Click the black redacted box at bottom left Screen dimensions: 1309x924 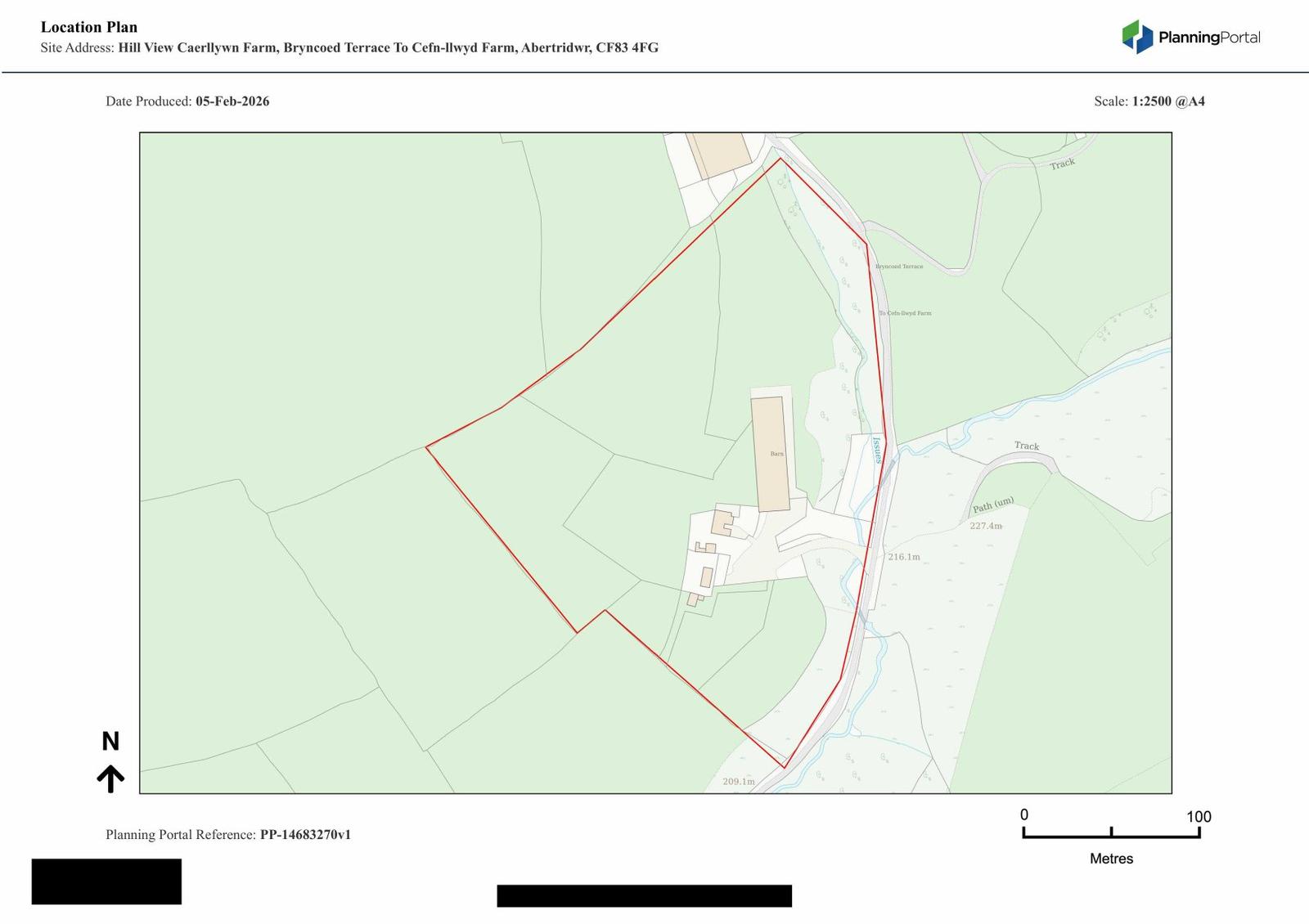point(106,881)
